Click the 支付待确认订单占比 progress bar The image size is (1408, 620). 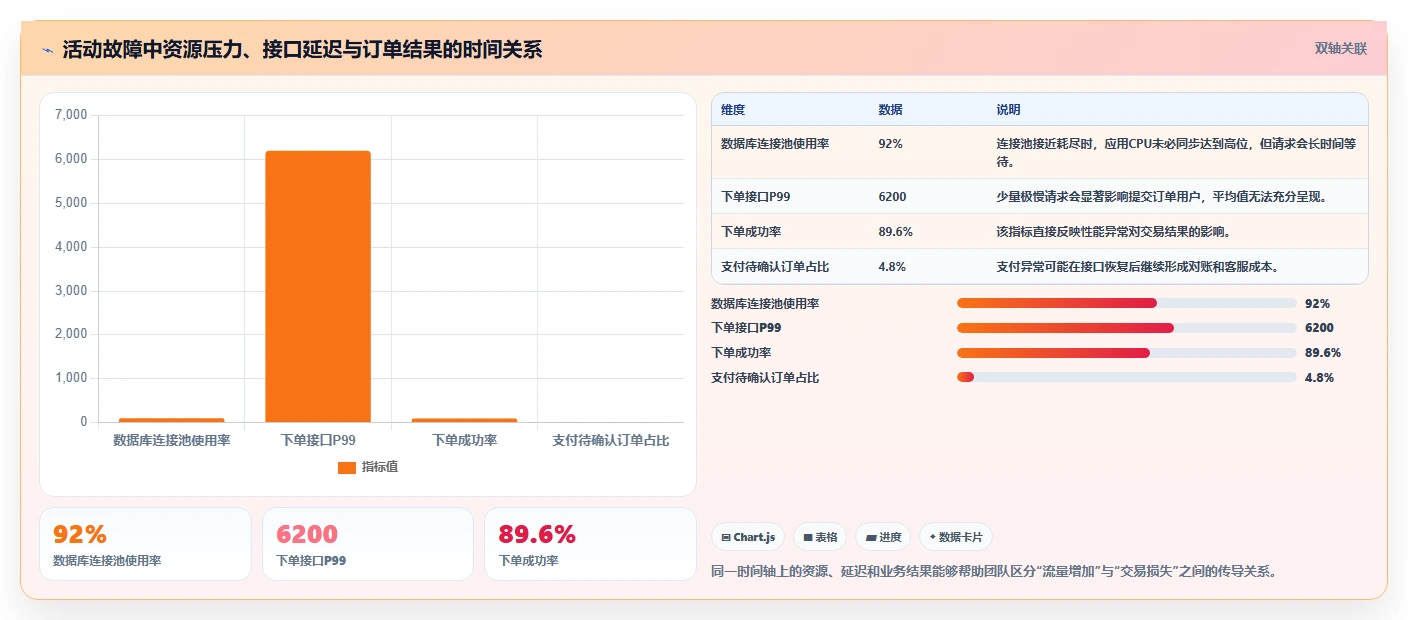(1126, 377)
